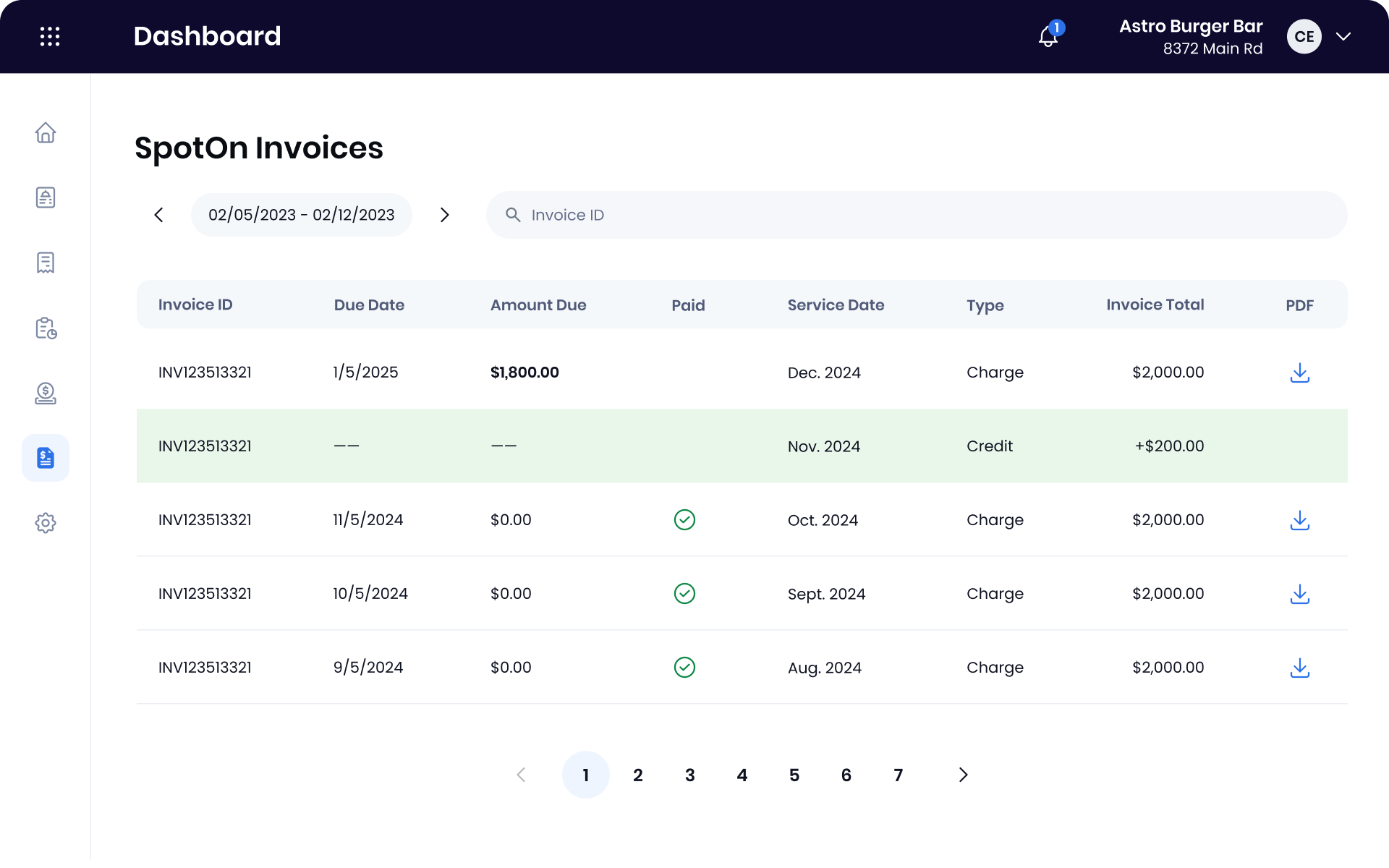Screen dimensions: 1389x868
Task: Click the Invoice ID search field
Action: 917,215
